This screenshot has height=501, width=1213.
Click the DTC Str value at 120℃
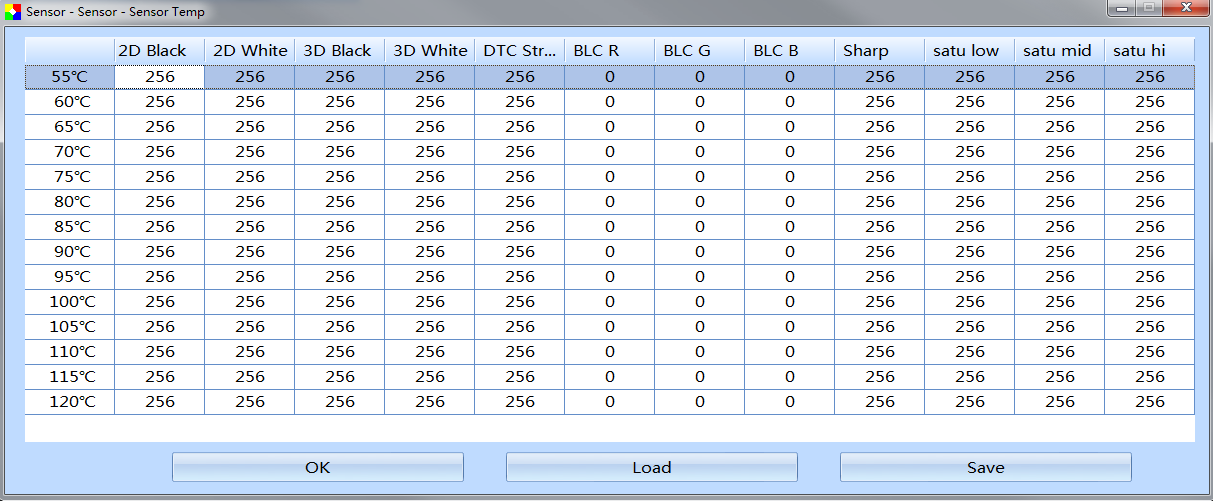pos(520,402)
